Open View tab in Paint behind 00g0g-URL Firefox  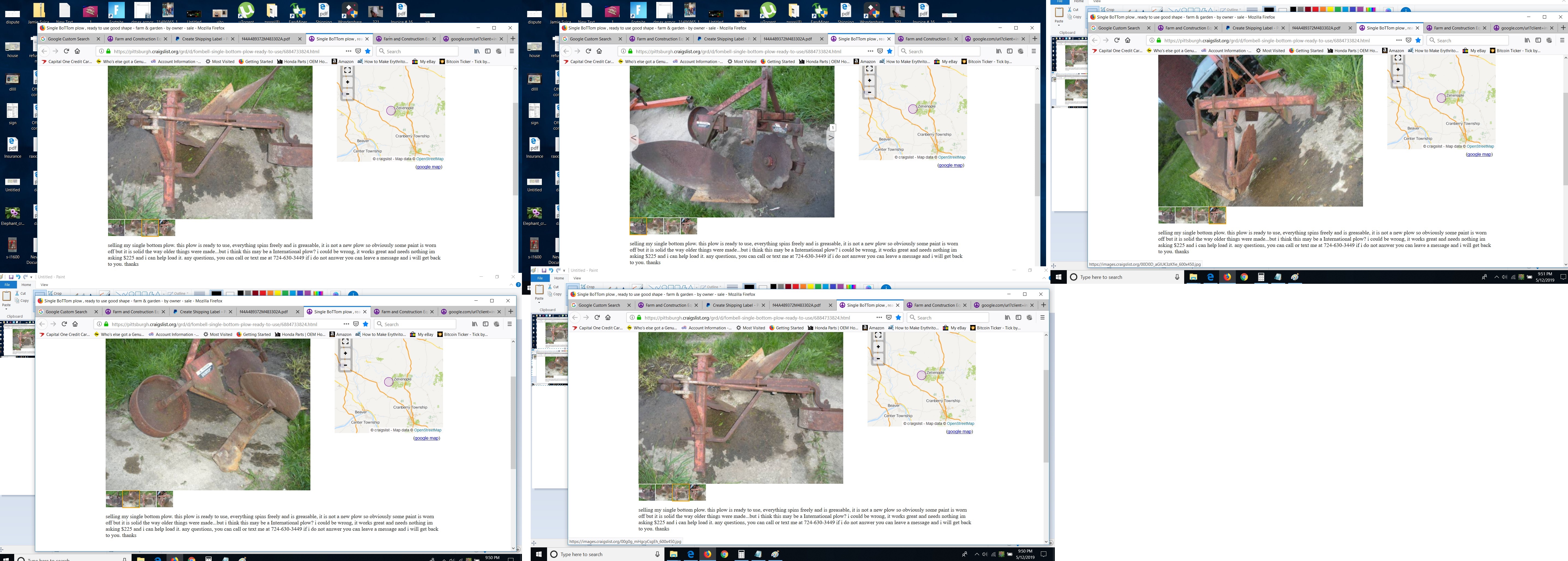click(x=577, y=278)
